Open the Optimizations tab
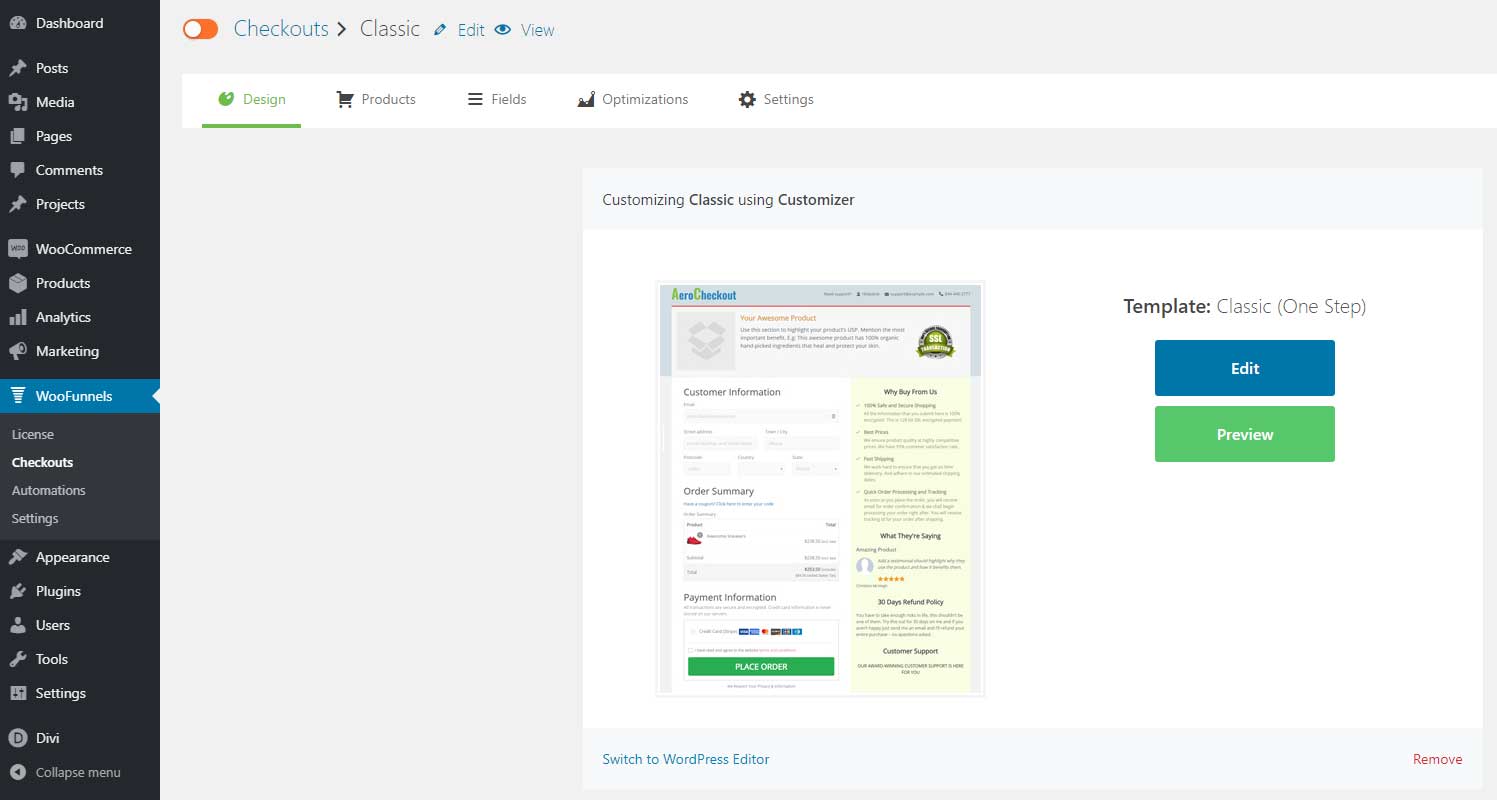 click(x=632, y=99)
